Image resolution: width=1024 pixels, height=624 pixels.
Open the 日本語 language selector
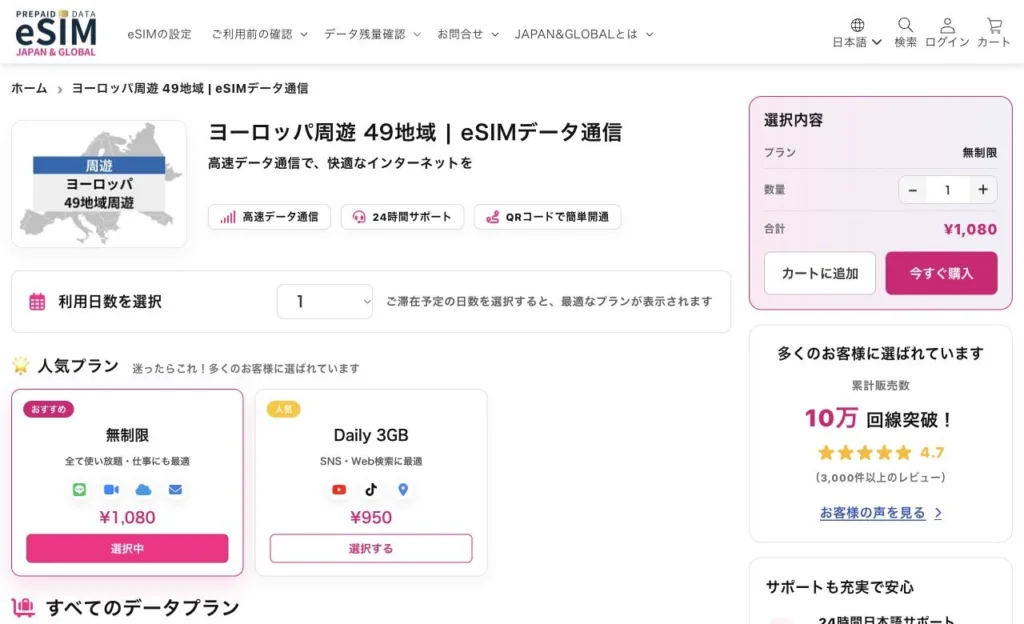click(x=857, y=42)
